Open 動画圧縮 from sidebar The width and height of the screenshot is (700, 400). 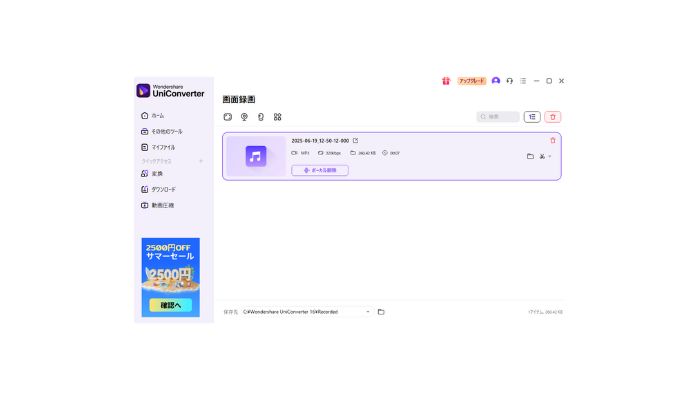(158, 205)
